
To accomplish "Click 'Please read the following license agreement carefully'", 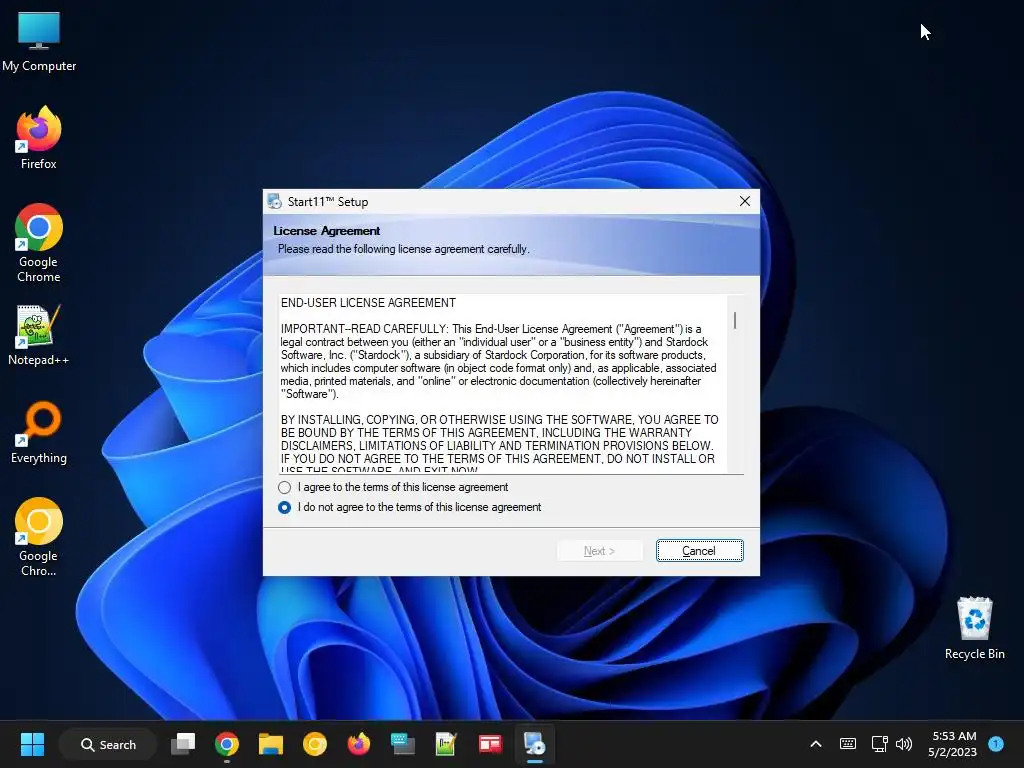I will [x=403, y=249].
